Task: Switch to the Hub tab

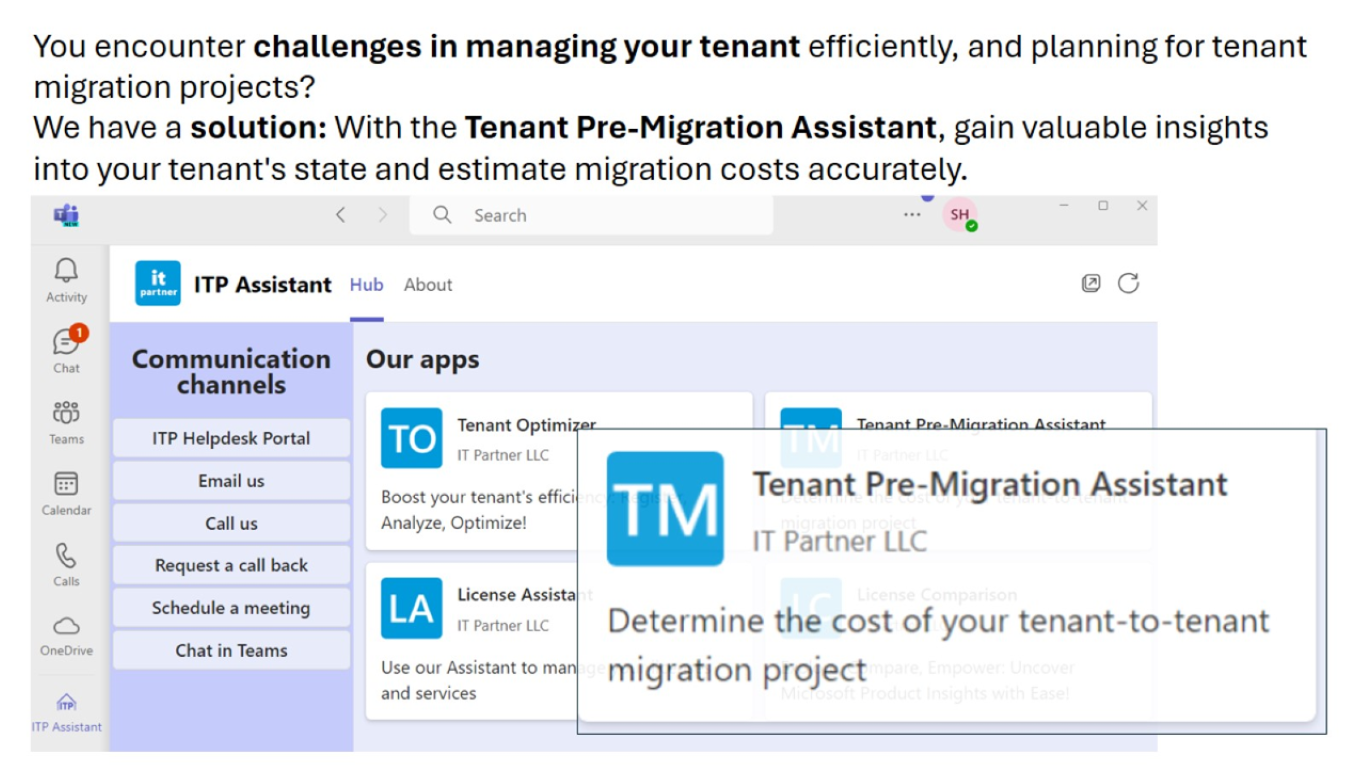Action: click(x=367, y=284)
